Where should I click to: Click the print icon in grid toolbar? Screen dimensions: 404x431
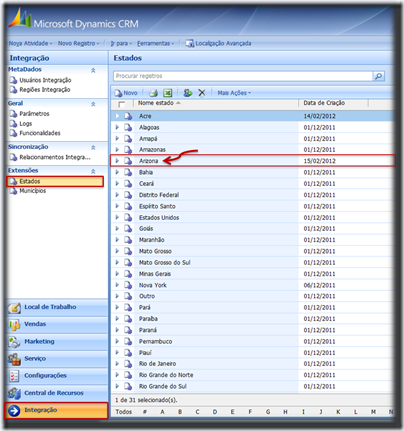click(x=153, y=93)
